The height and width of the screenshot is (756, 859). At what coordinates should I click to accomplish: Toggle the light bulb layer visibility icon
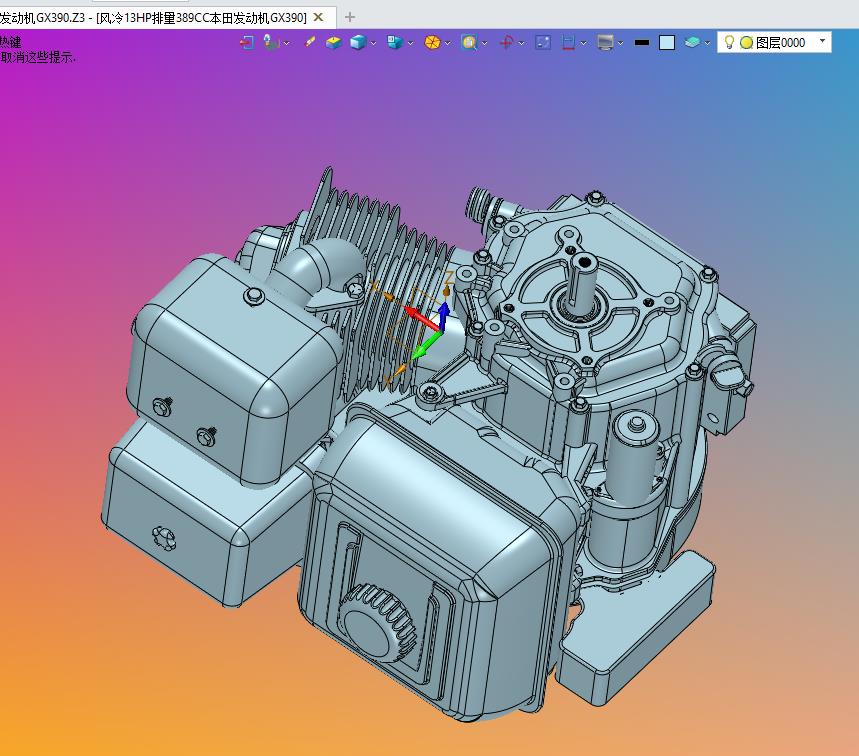click(729, 42)
